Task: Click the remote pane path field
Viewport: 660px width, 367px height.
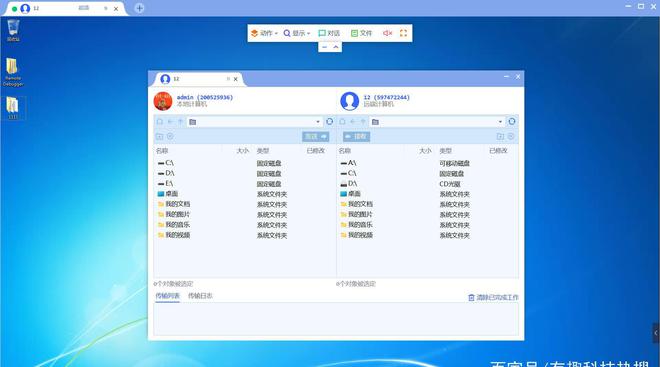Action: click(x=437, y=122)
